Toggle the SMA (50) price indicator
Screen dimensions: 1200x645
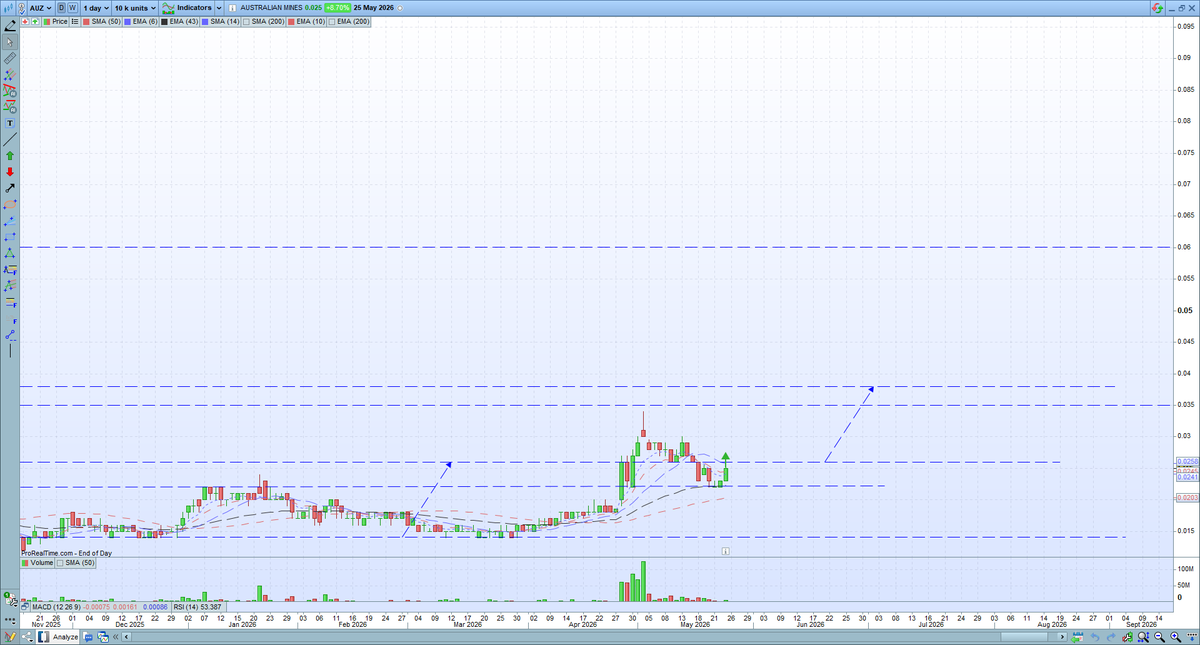pyautogui.click(x=101, y=21)
